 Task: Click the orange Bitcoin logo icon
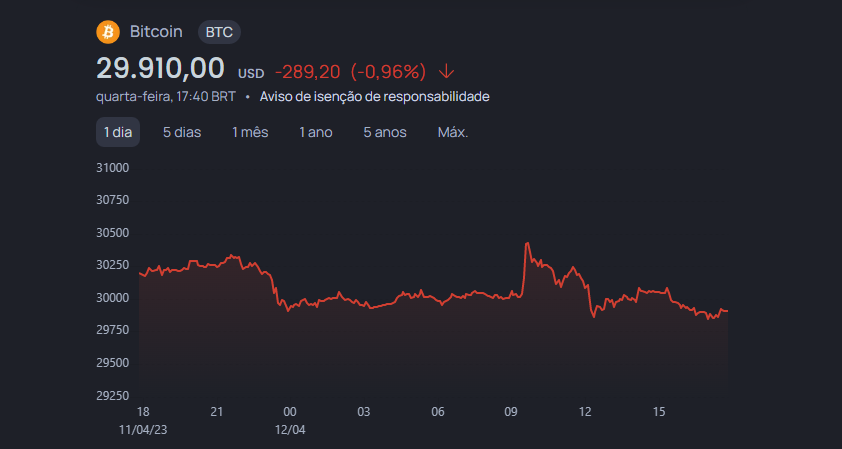click(108, 32)
